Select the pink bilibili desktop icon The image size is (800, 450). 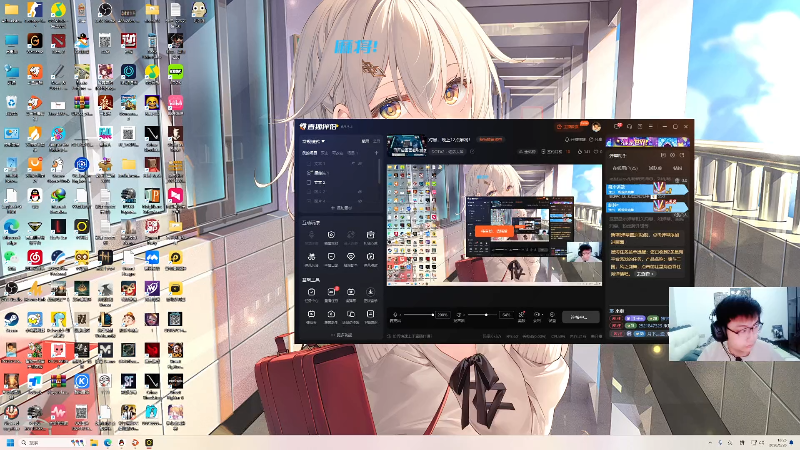(176, 104)
